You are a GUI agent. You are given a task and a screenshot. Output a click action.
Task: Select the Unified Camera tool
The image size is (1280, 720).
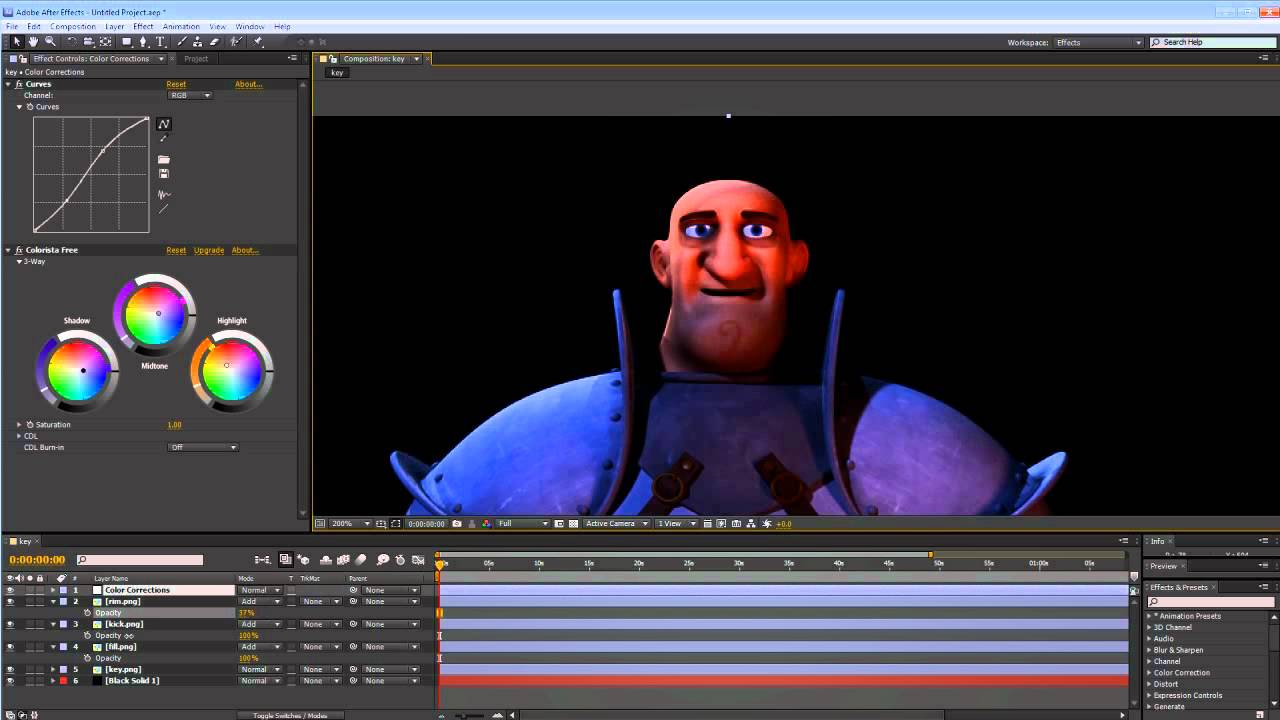point(88,42)
